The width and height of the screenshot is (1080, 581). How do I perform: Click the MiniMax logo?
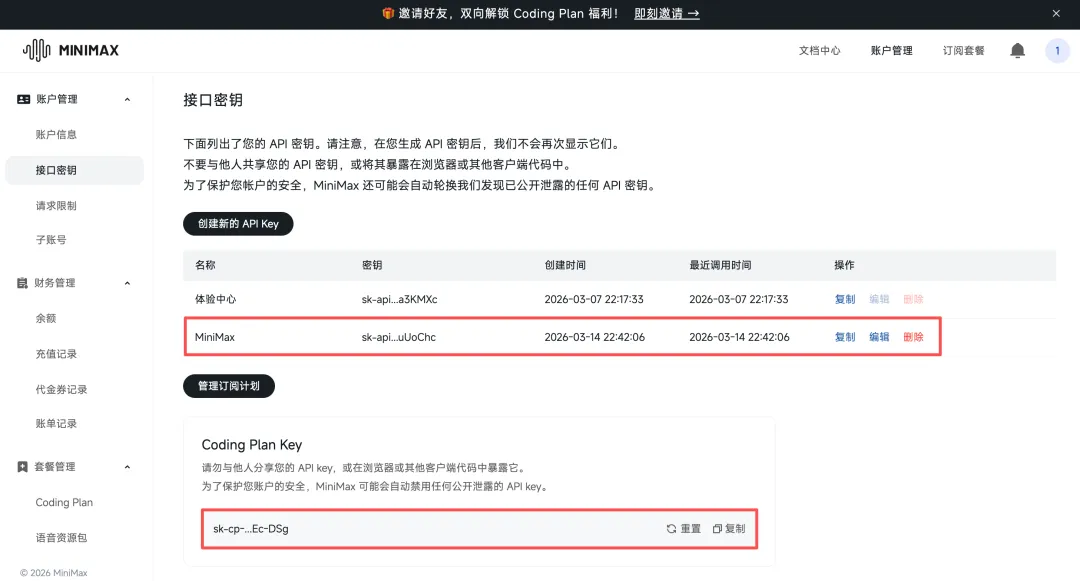point(70,50)
